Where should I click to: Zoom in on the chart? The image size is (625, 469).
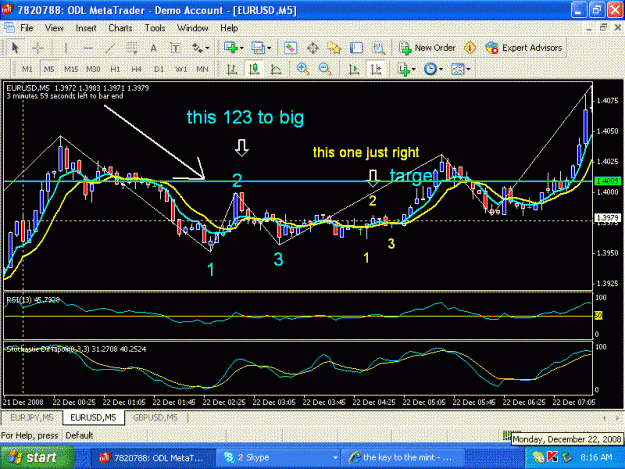(x=303, y=69)
